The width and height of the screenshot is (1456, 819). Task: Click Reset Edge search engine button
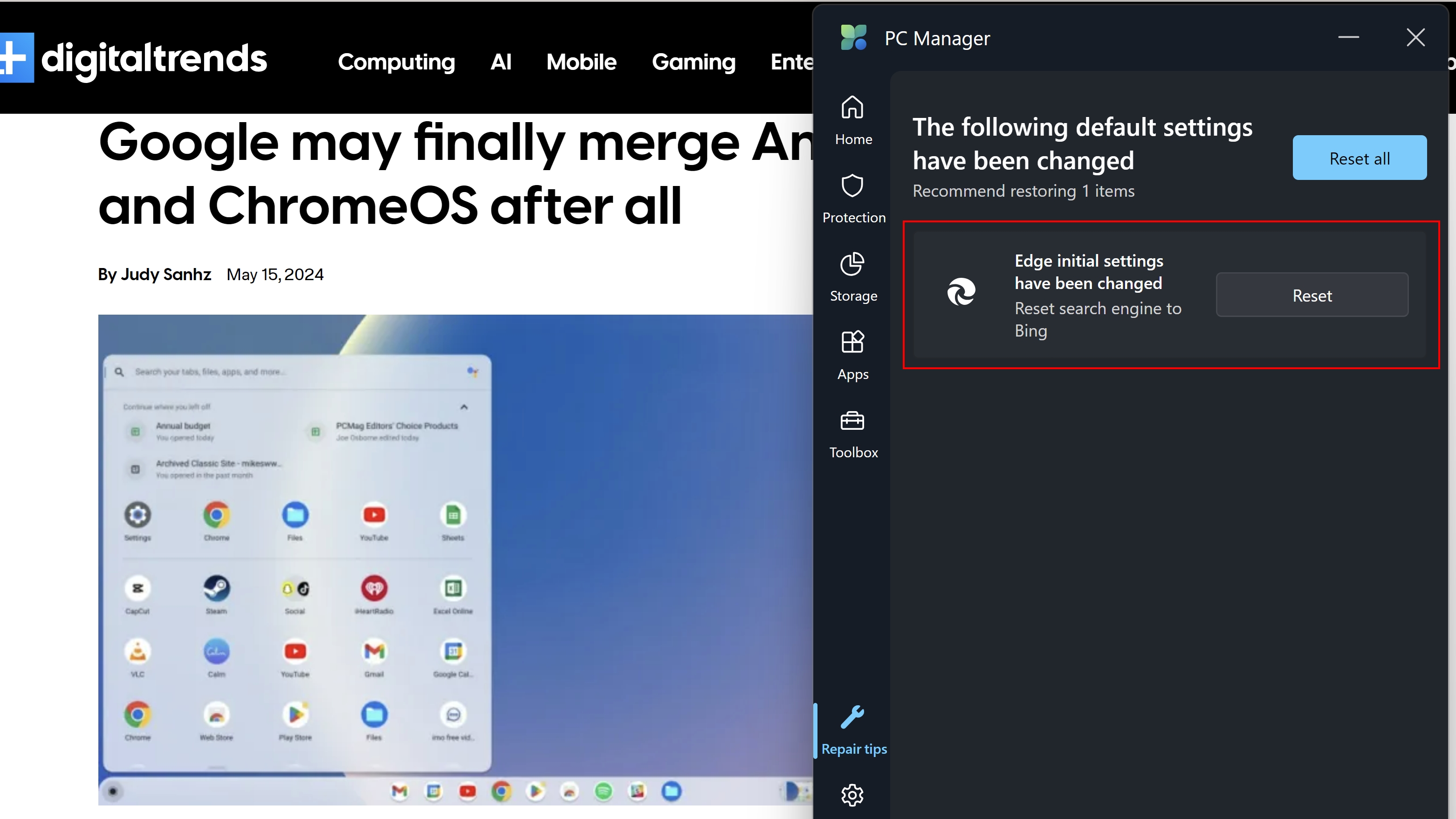click(x=1312, y=295)
